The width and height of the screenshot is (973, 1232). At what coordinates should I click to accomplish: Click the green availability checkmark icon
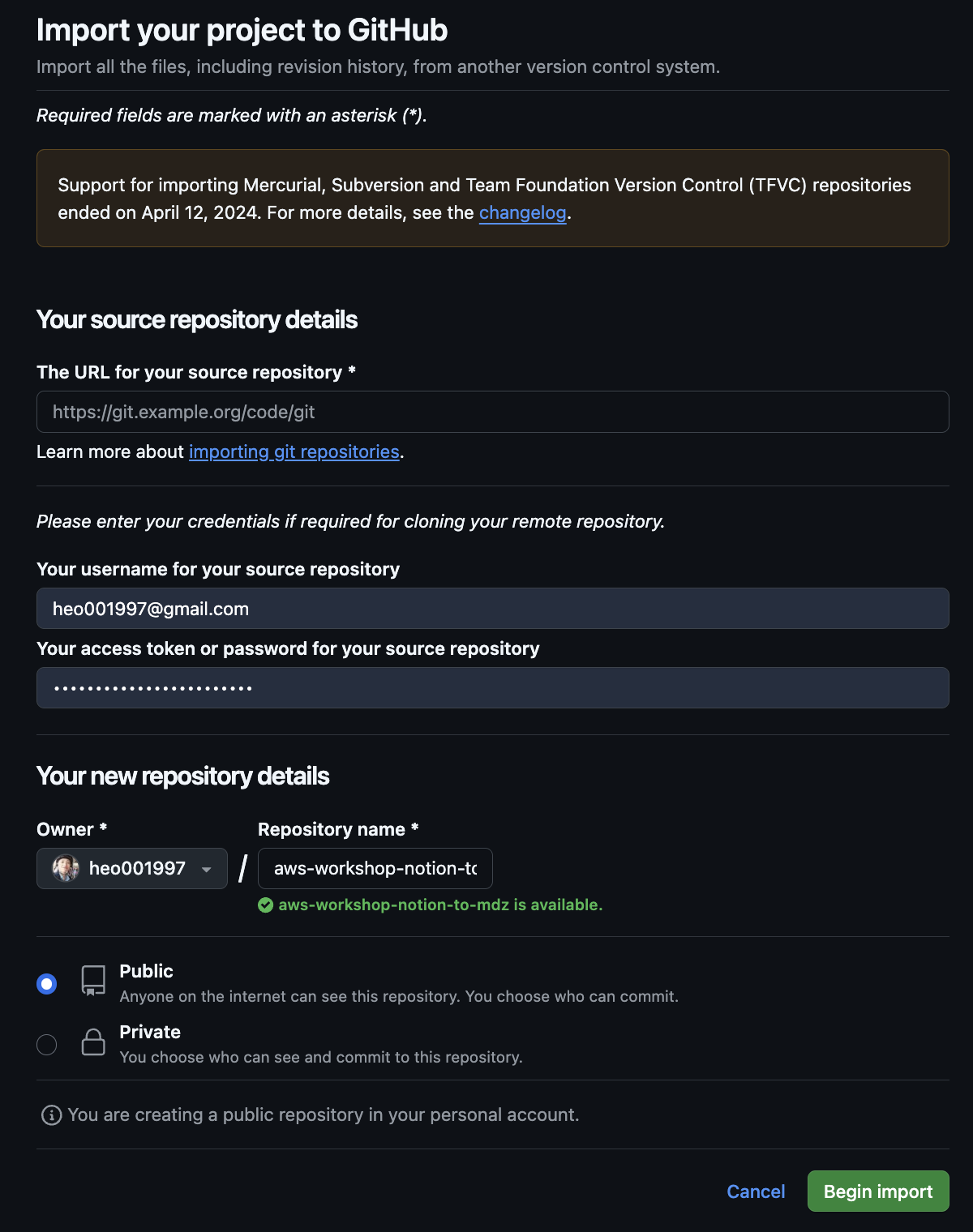(x=265, y=905)
